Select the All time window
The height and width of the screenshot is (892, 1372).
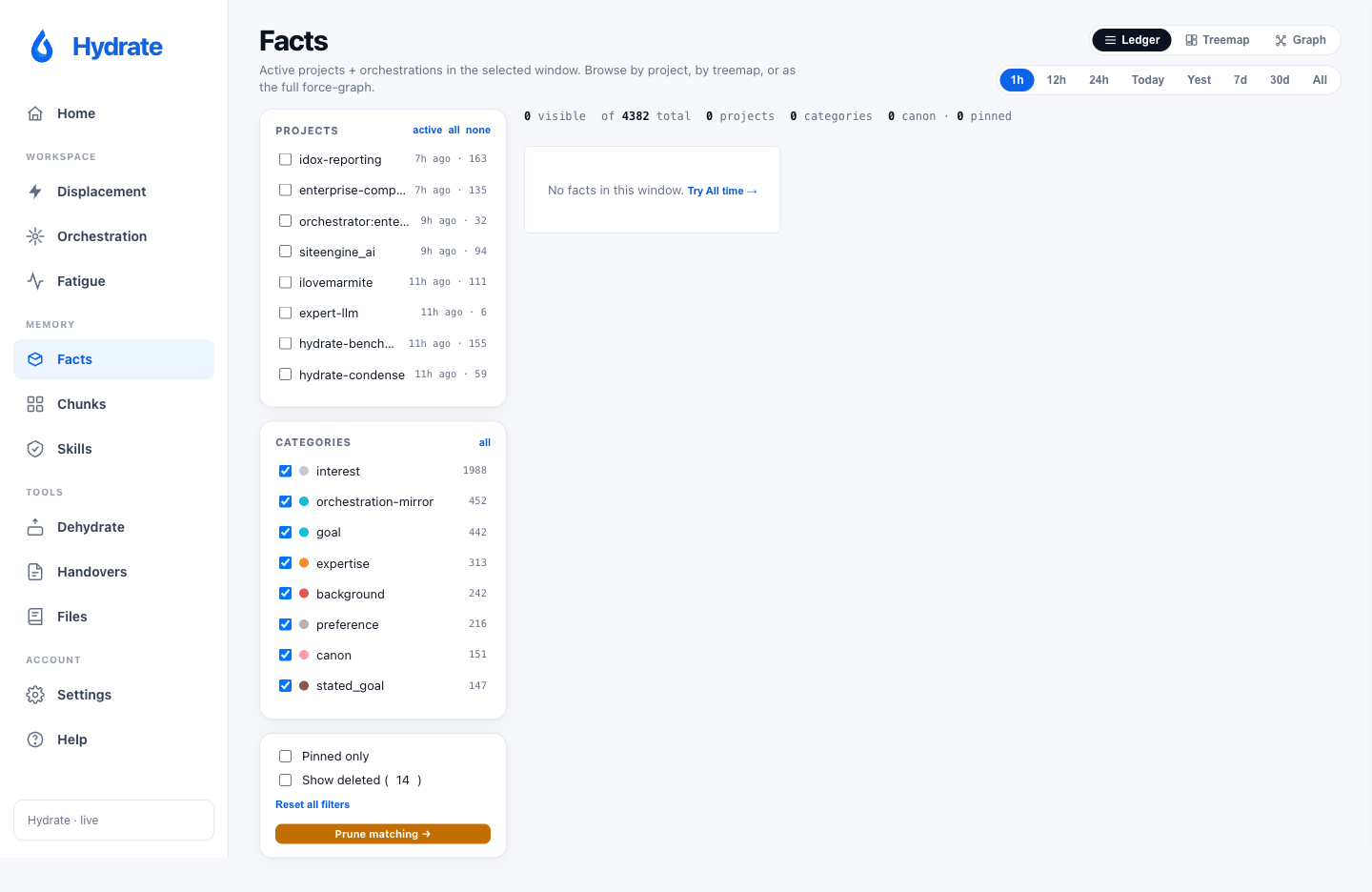pos(1320,80)
